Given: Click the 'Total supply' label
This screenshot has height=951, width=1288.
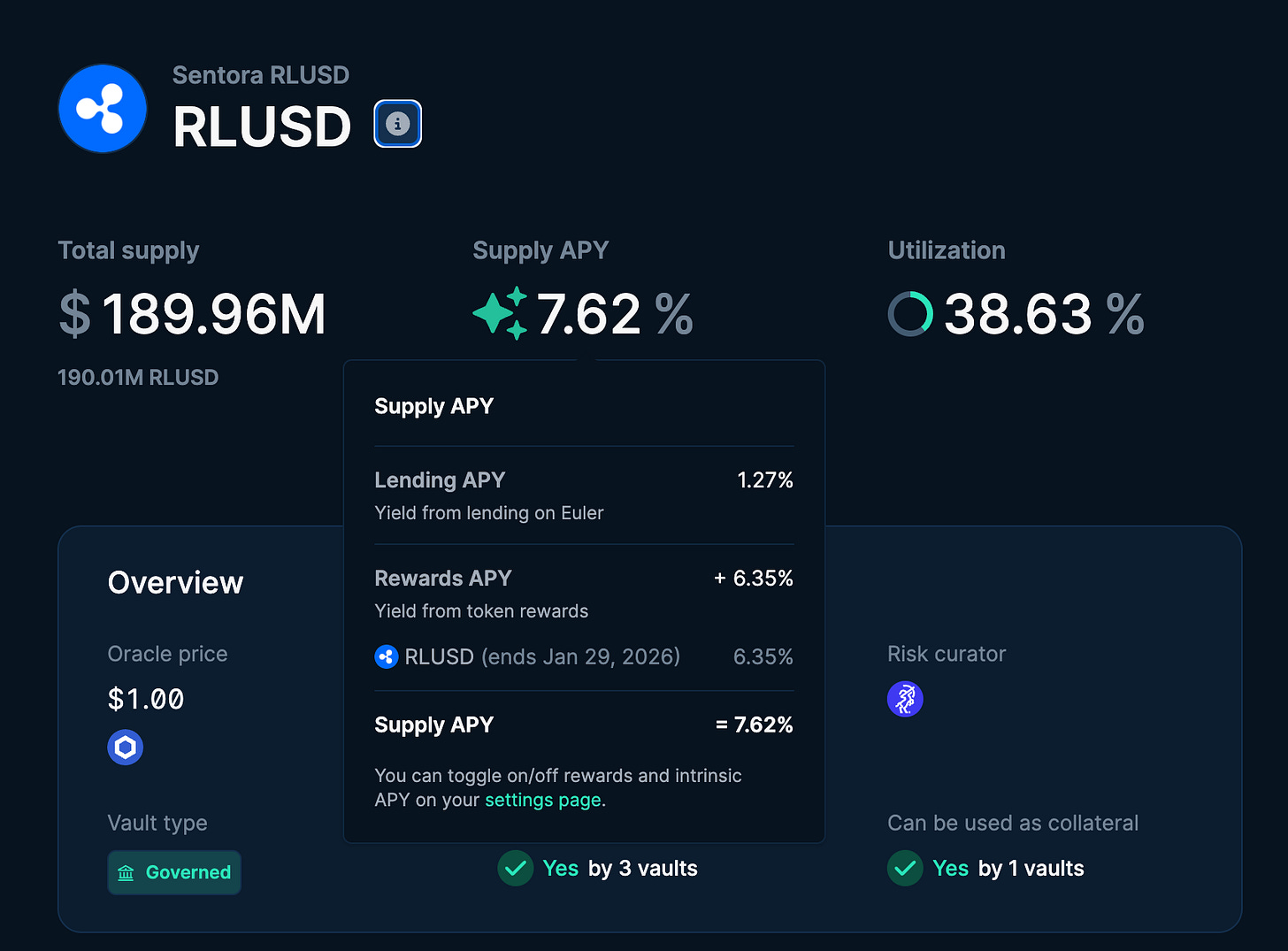Looking at the screenshot, I should tap(128, 250).
